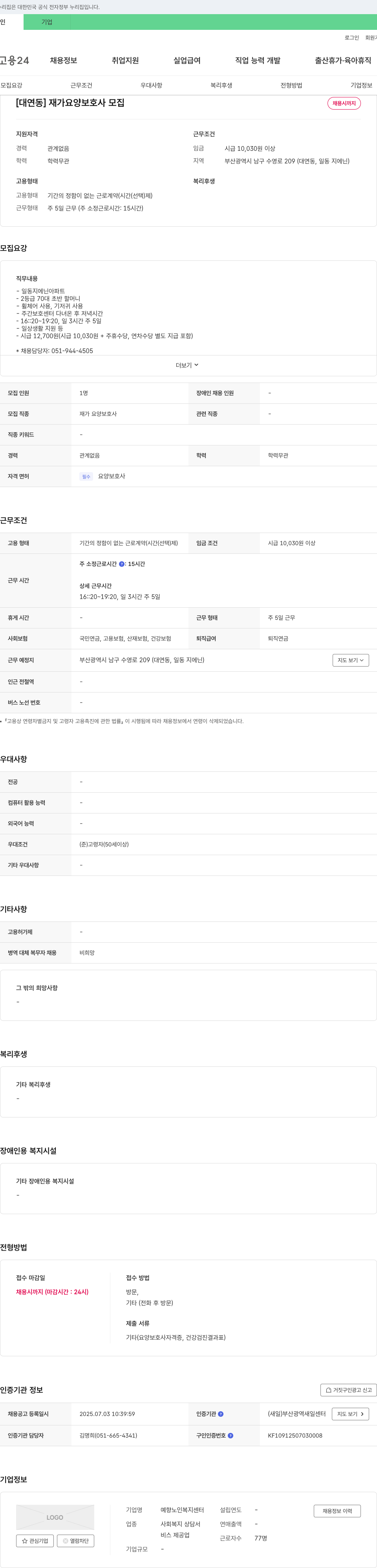
Task: Jump to 전형방법 section tab
Action: pos(291,85)
